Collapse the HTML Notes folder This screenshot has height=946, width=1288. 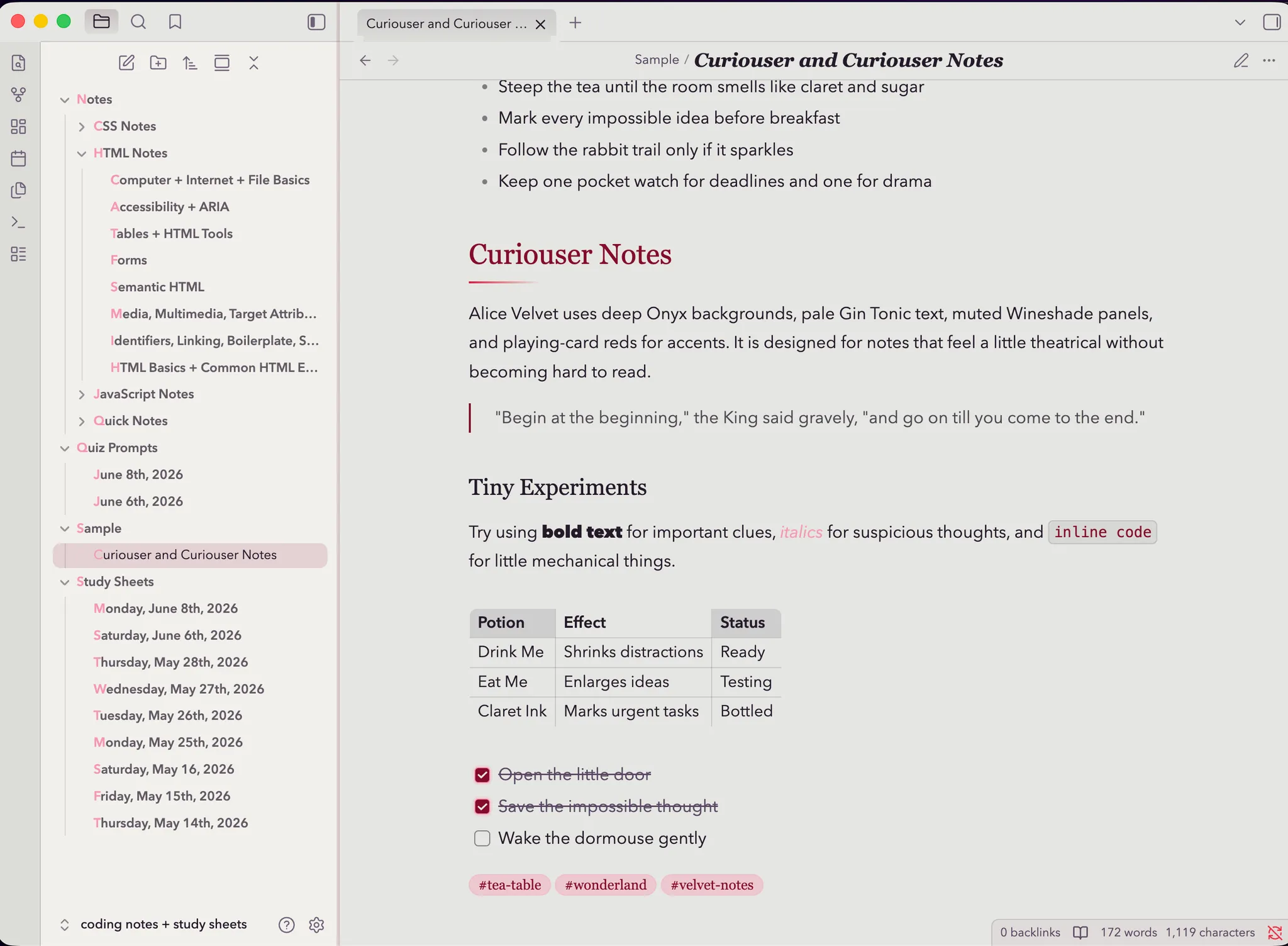tap(82, 153)
